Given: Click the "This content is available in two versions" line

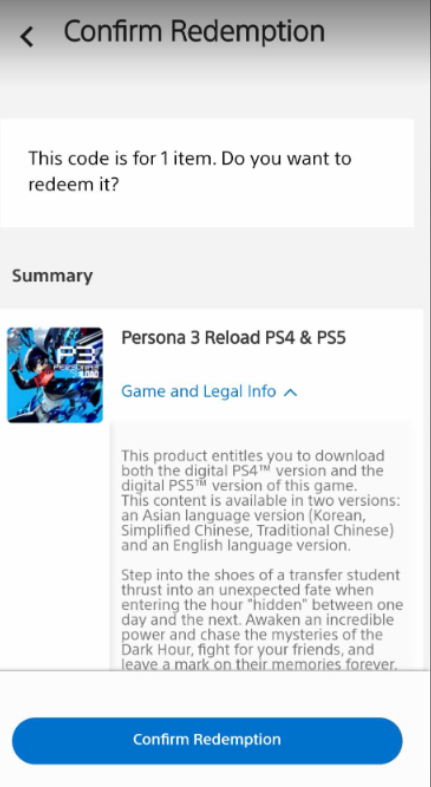Looking at the screenshot, I should (x=260, y=500).
